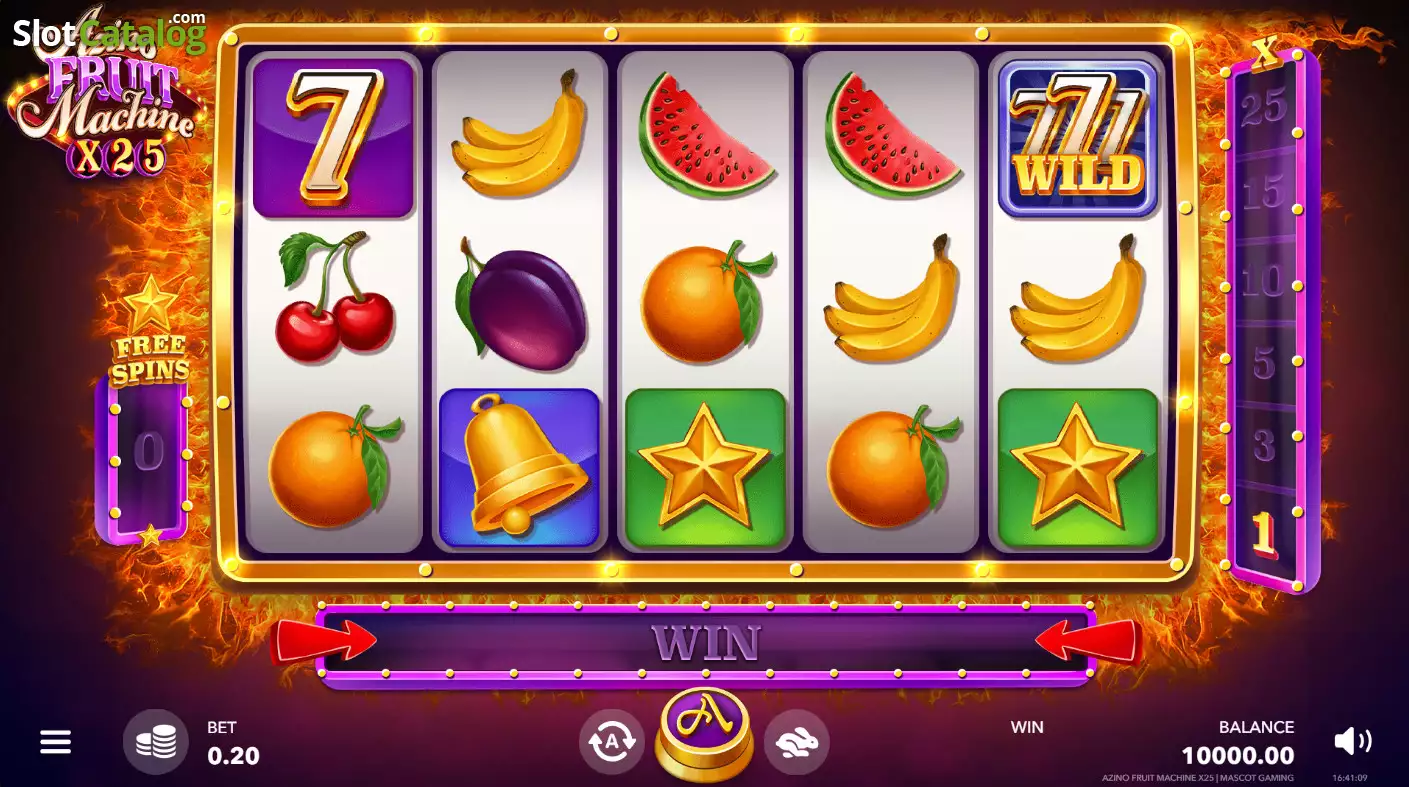Select the purple lucky 7 symbol
This screenshot has width=1409, height=787.
tap(333, 138)
